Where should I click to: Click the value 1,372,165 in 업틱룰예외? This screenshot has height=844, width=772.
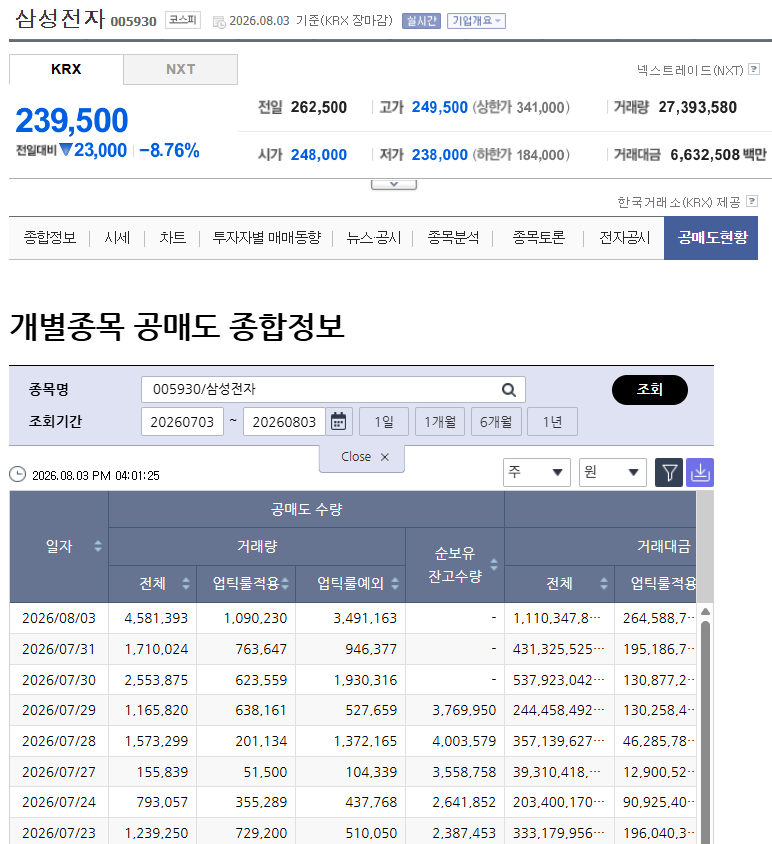(365, 741)
